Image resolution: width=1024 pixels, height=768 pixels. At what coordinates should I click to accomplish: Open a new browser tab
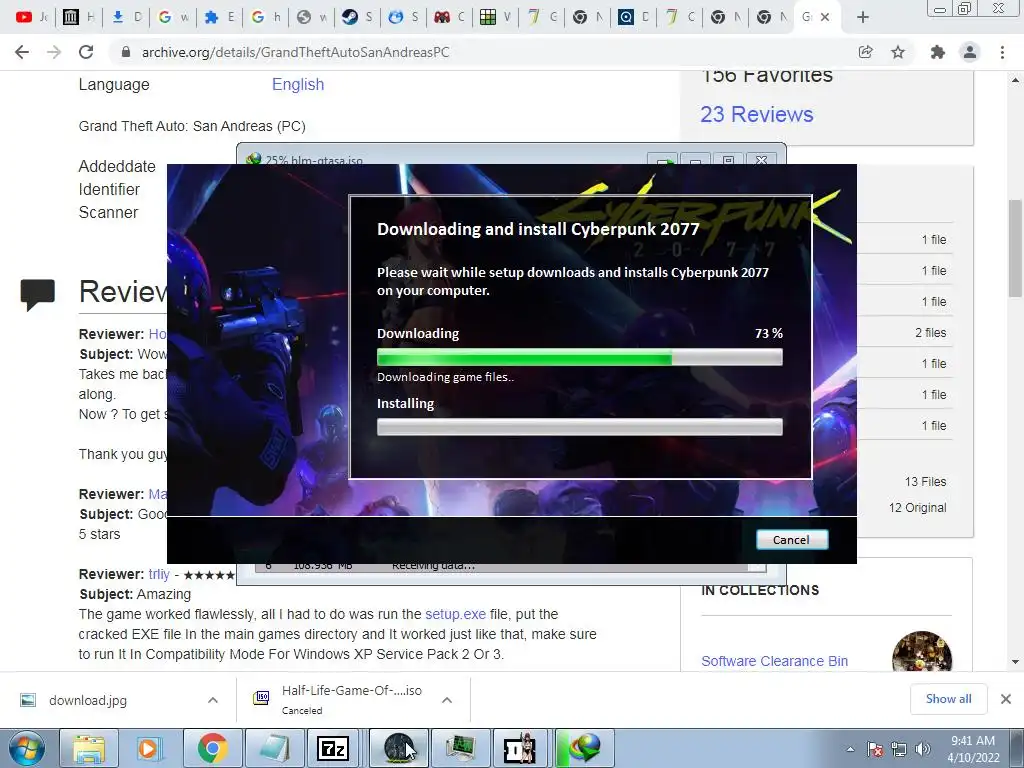pyautogui.click(x=863, y=17)
